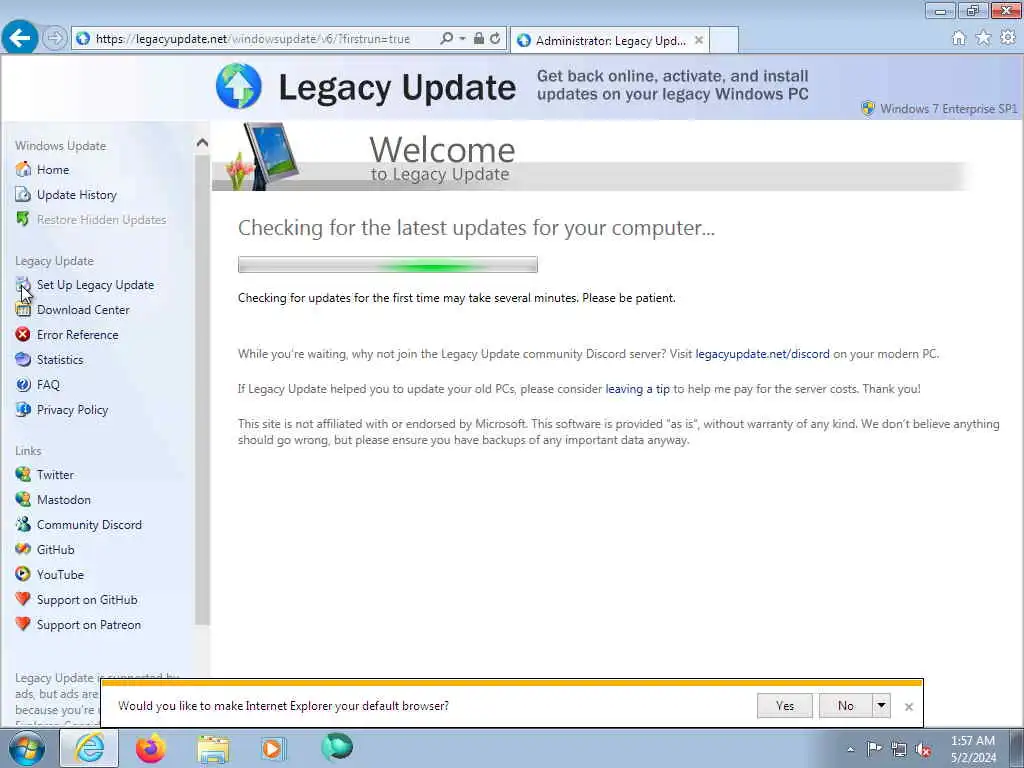
Task: Click the Support on Patreon heart icon
Action: 23,624
